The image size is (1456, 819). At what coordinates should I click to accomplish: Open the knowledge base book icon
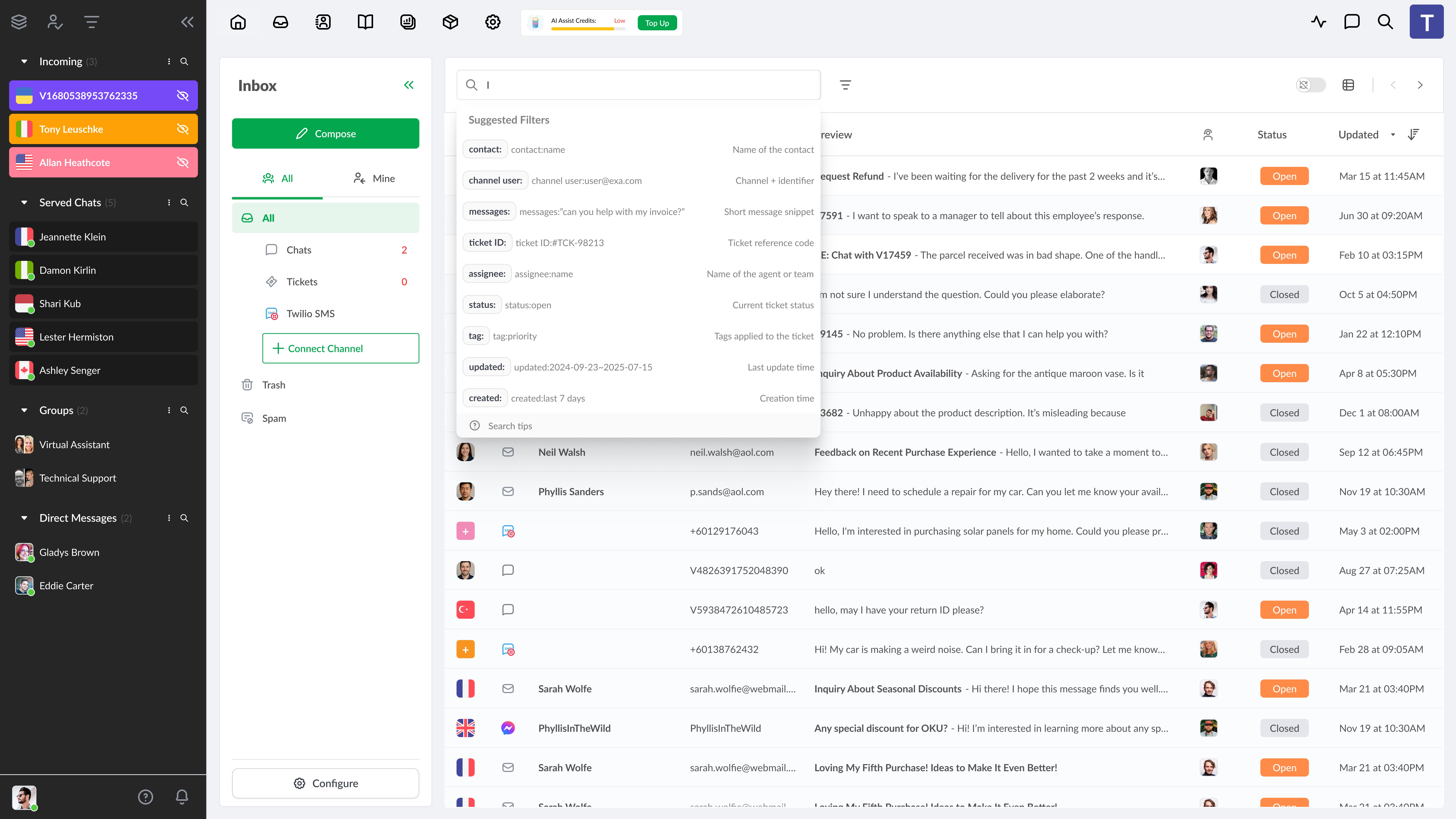(x=365, y=22)
